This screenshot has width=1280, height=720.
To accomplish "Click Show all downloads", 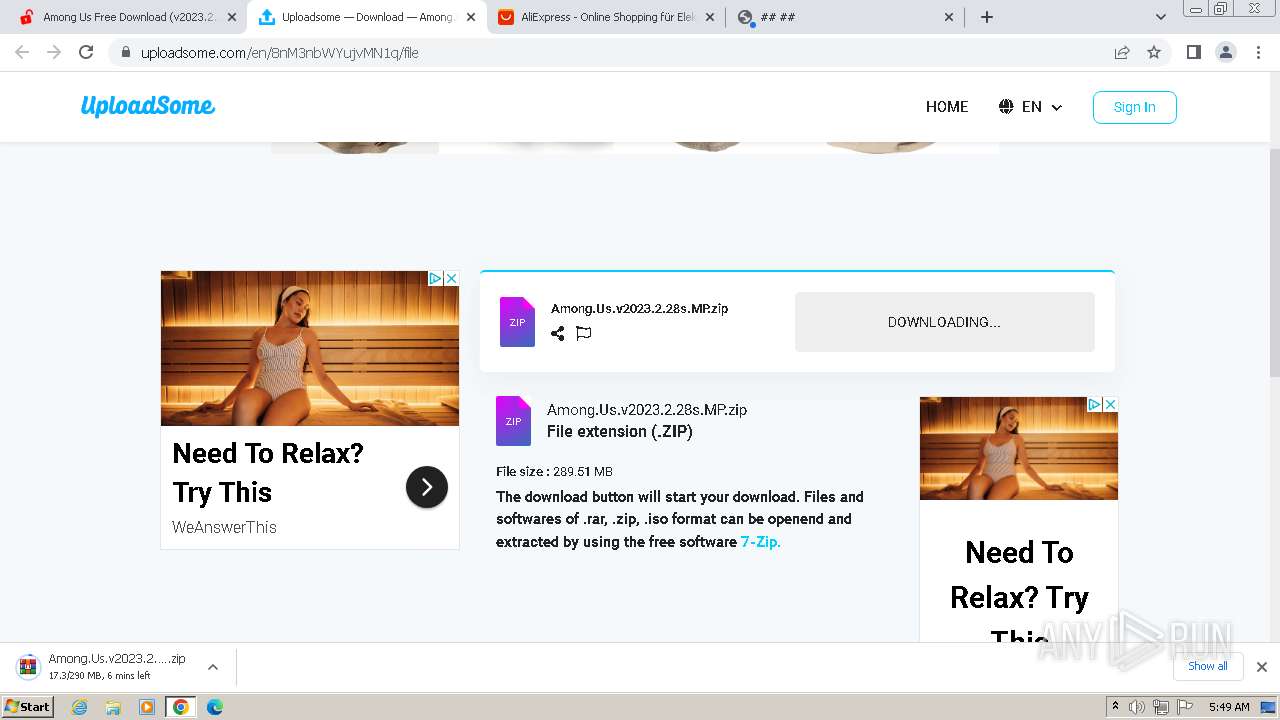I will coord(1208,666).
